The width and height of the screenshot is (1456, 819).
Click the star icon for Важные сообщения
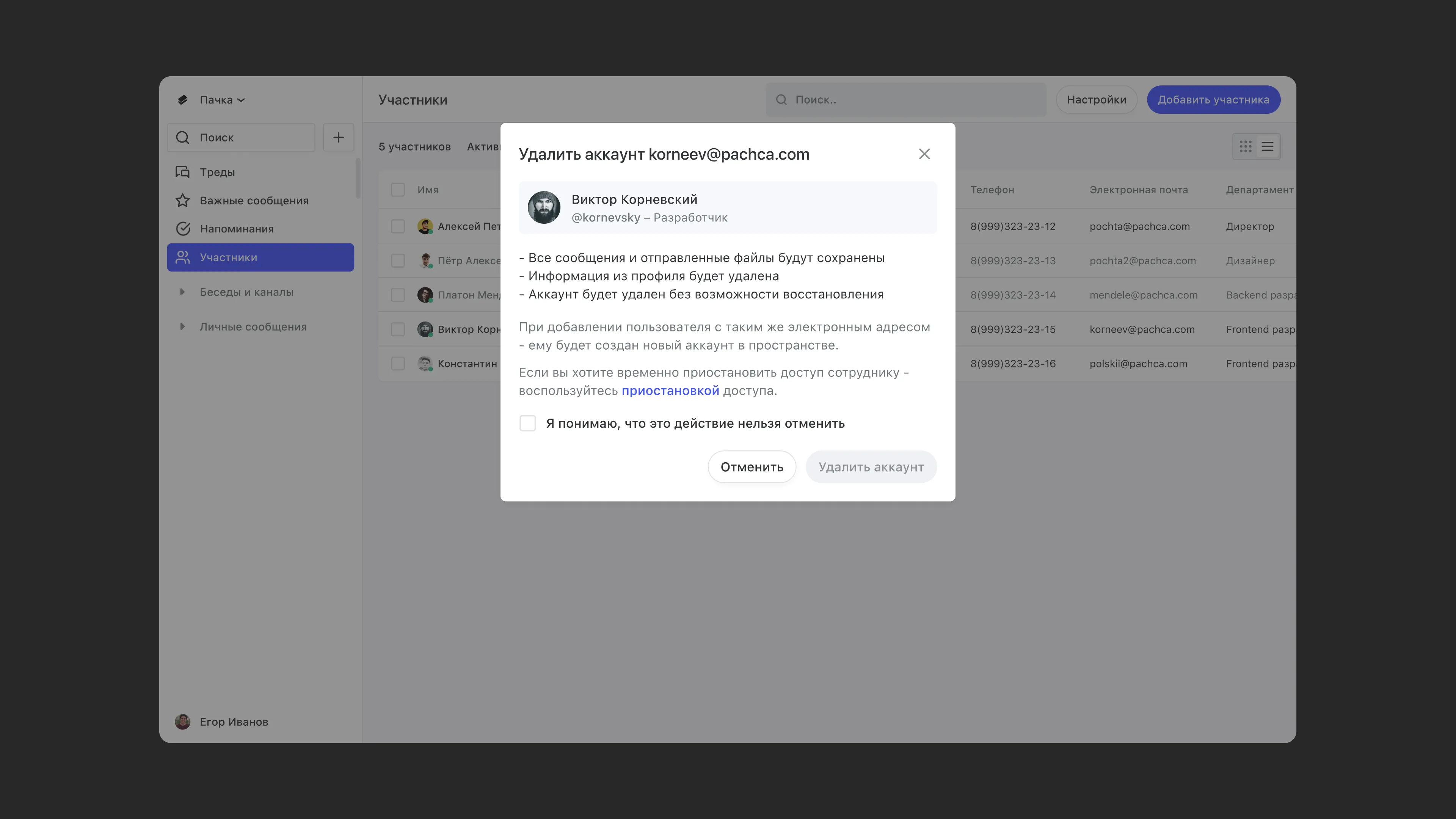pyautogui.click(x=182, y=201)
